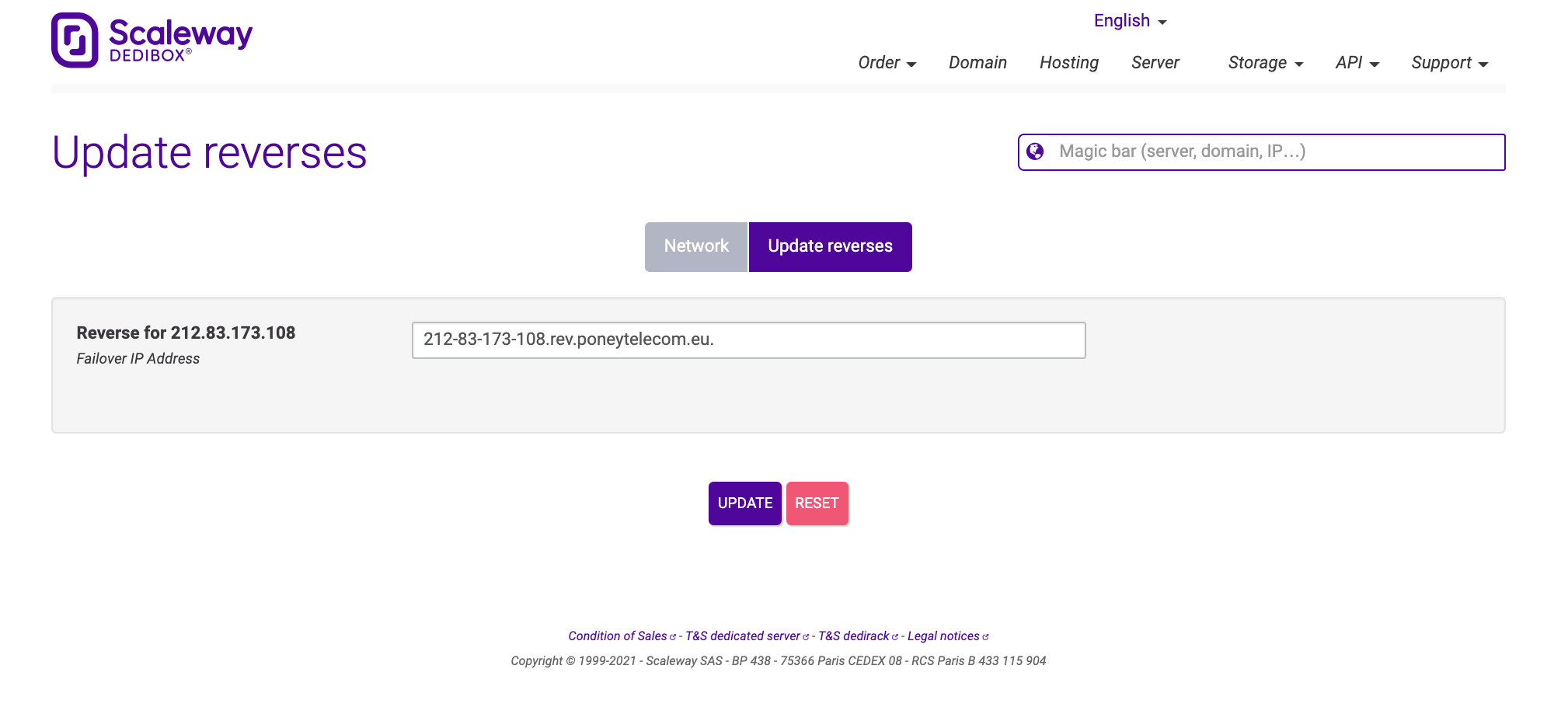The width and height of the screenshot is (1568, 721).
Task: Click the external link icon after T&S dedicated server
Action: pos(806,636)
